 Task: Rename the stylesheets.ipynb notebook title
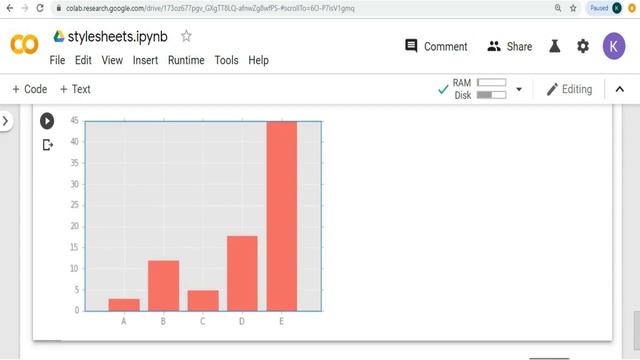click(118, 37)
